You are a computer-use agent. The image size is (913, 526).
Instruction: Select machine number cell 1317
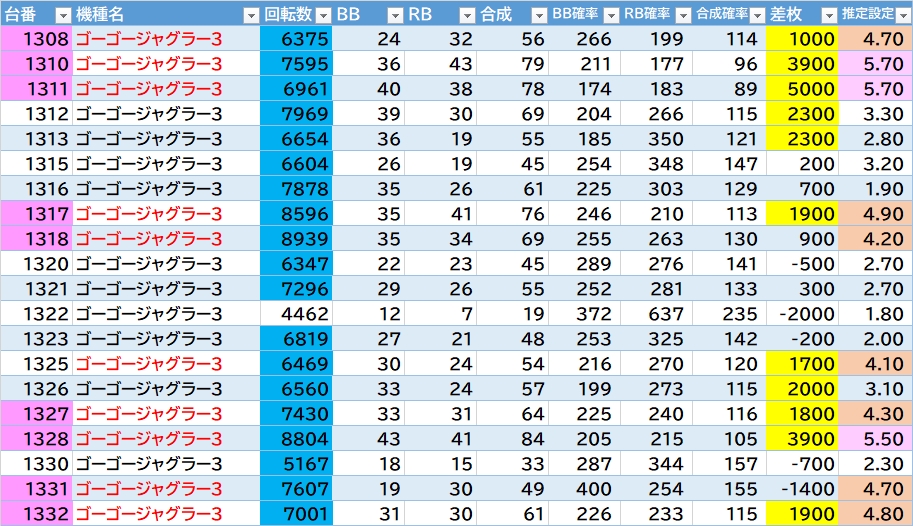pos(36,214)
